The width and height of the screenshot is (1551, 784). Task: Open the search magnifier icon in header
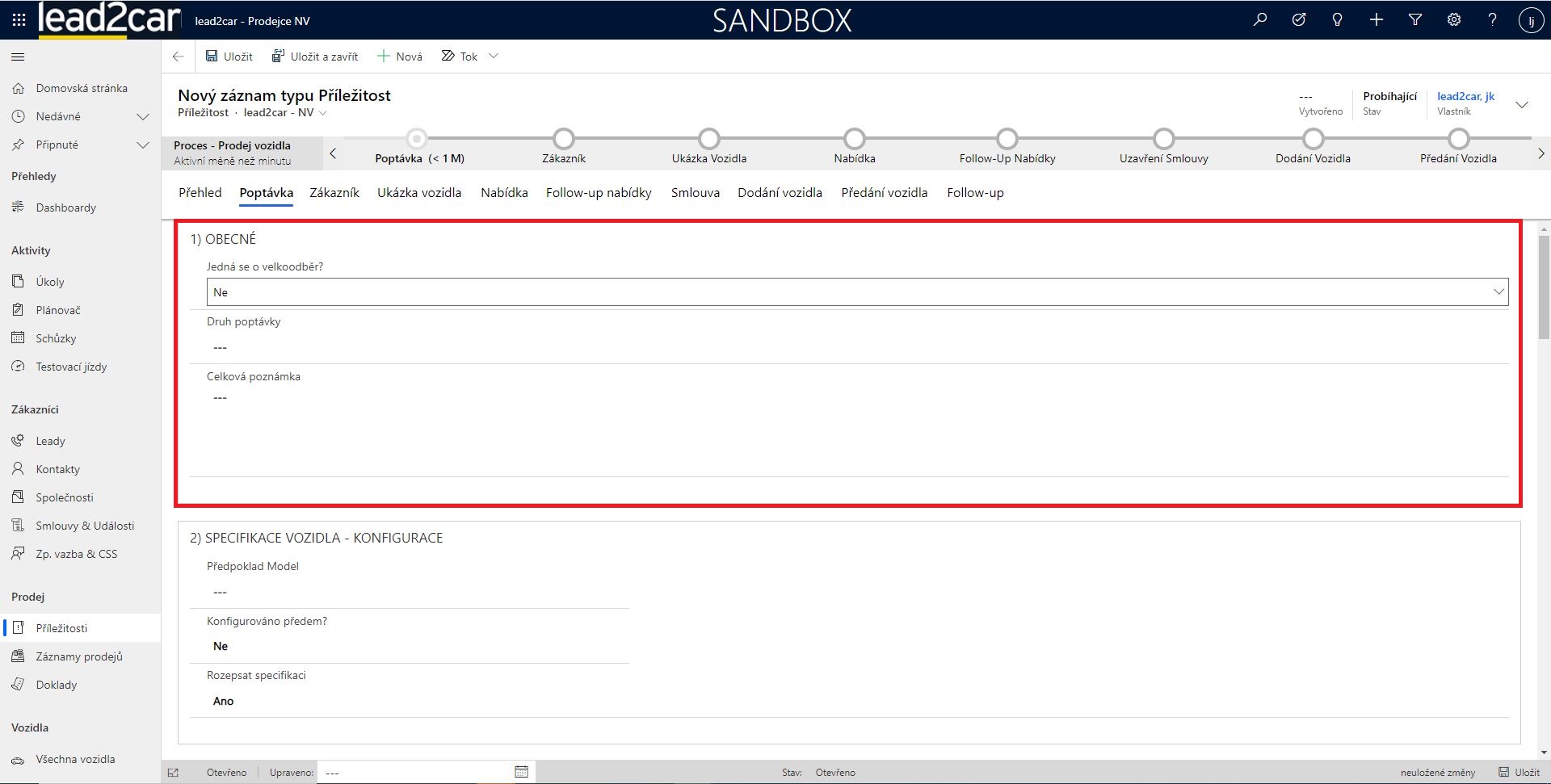[x=1260, y=20]
